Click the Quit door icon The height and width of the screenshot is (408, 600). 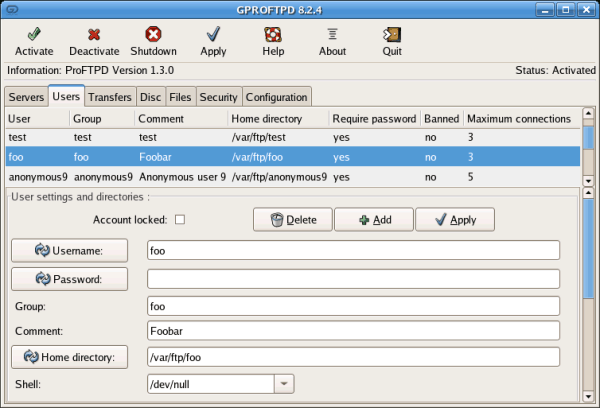[x=392, y=34]
